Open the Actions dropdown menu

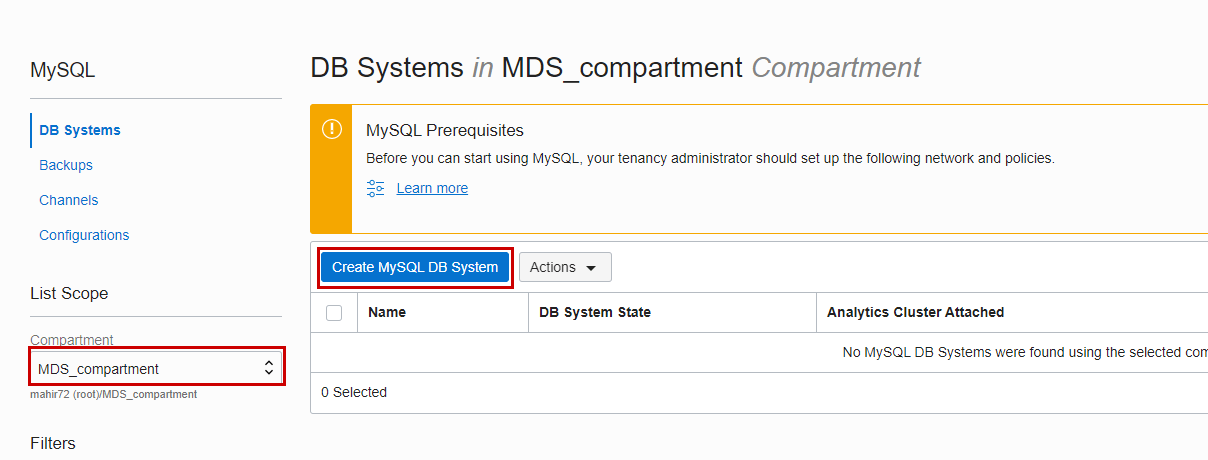point(565,267)
